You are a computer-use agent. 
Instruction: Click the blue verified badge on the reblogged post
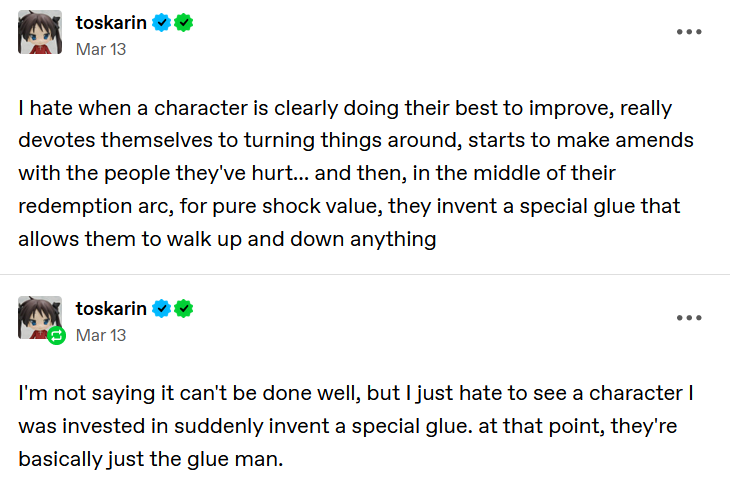162,309
